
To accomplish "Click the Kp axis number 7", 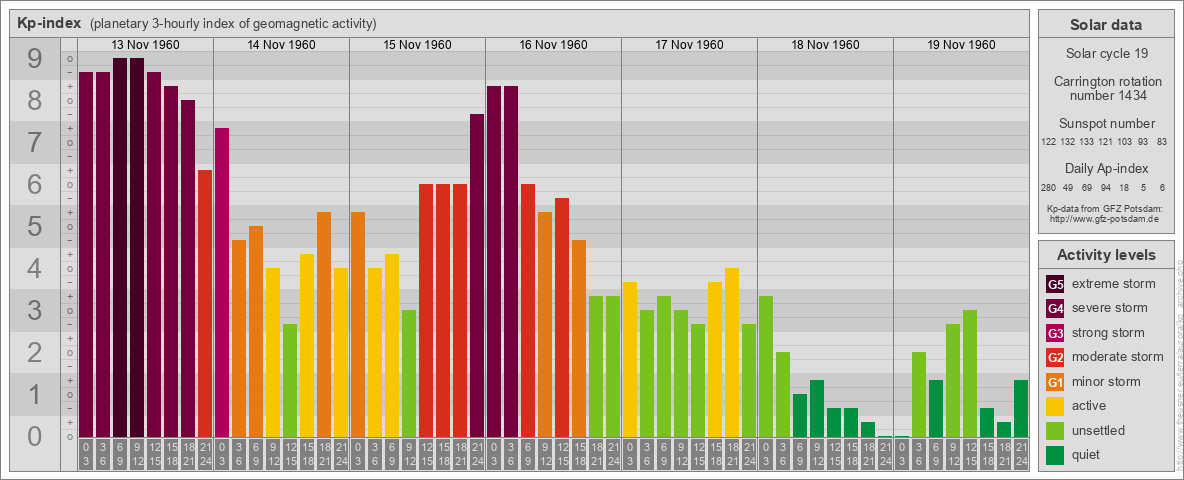I will pyautogui.click(x=35, y=143).
